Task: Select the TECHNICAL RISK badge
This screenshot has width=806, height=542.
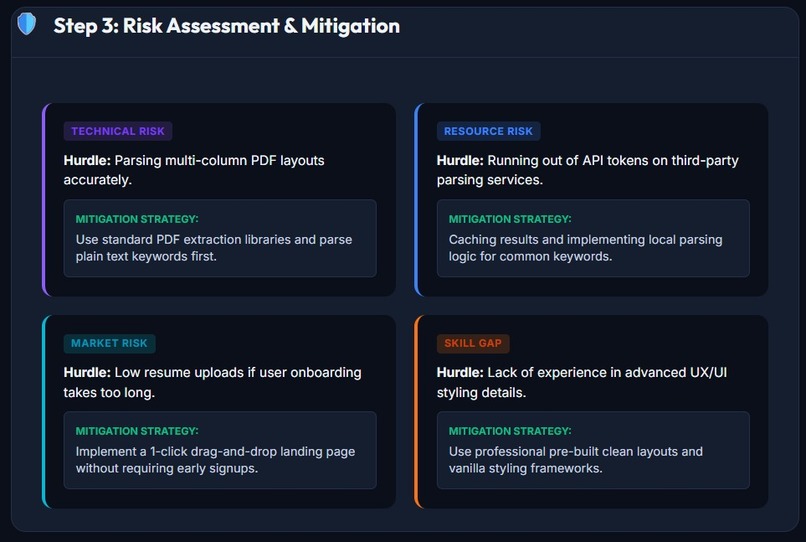Action: pyautogui.click(x=118, y=131)
